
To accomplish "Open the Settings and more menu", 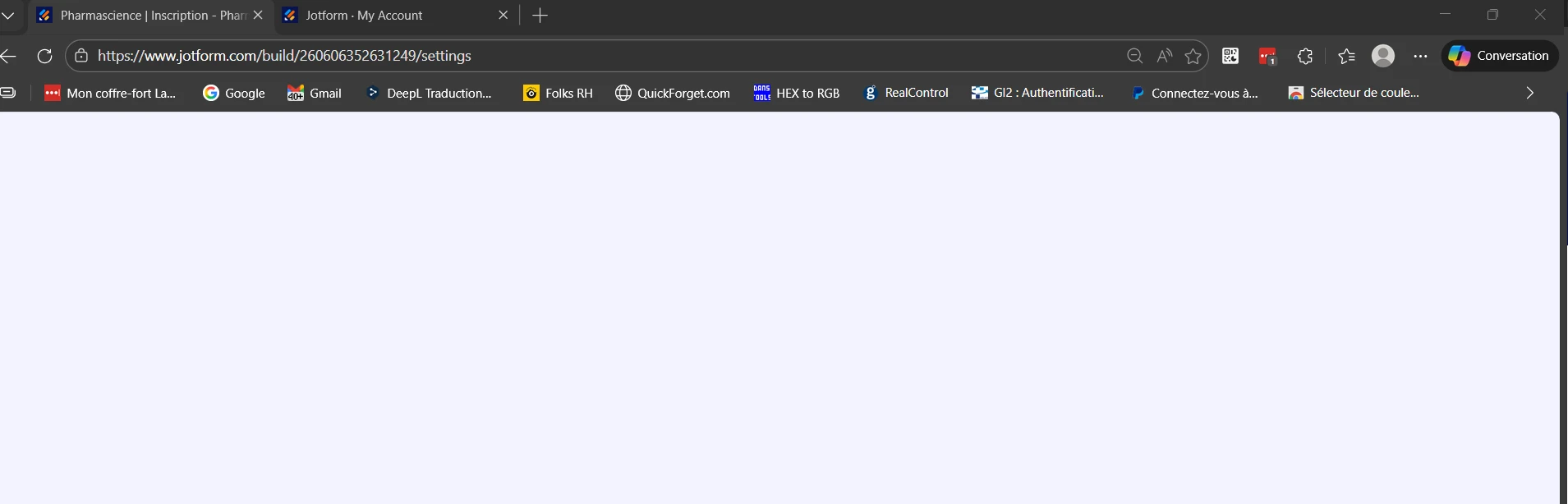I will pyautogui.click(x=1420, y=56).
